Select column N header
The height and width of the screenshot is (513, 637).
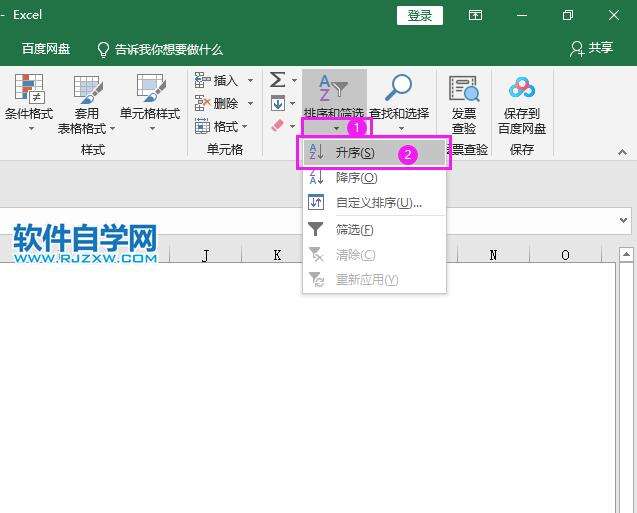point(493,255)
